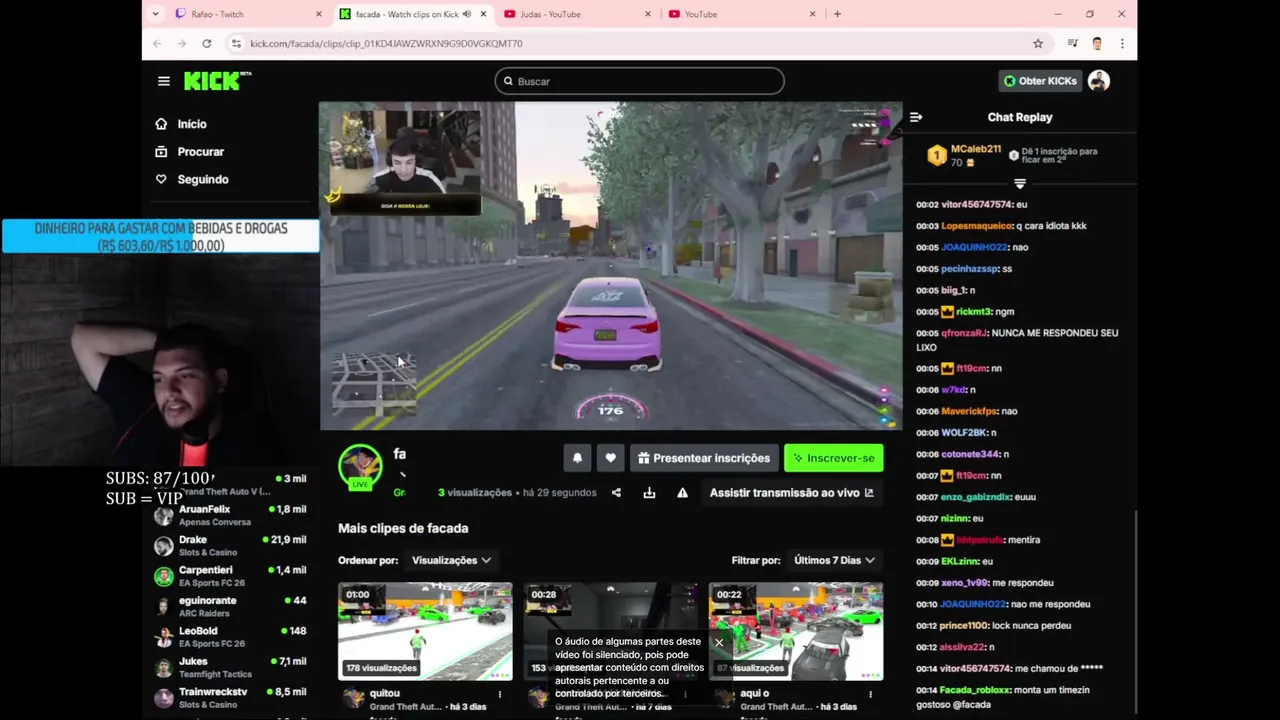Share the clip via share icon
Screen dimensions: 1280x720
click(x=616, y=493)
